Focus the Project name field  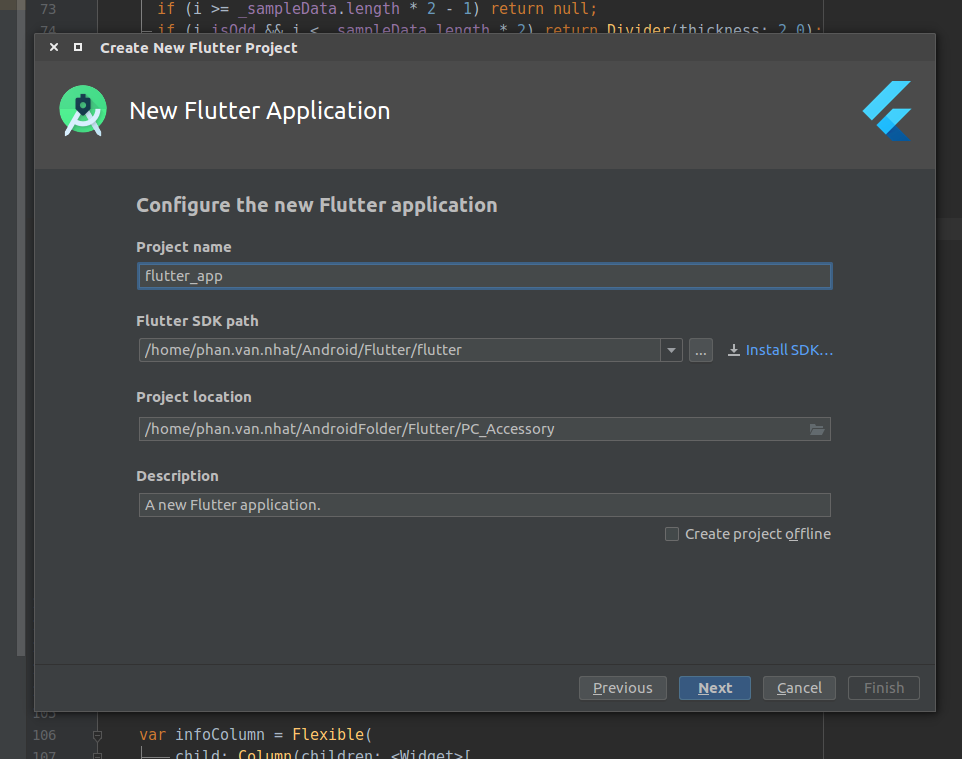point(484,276)
